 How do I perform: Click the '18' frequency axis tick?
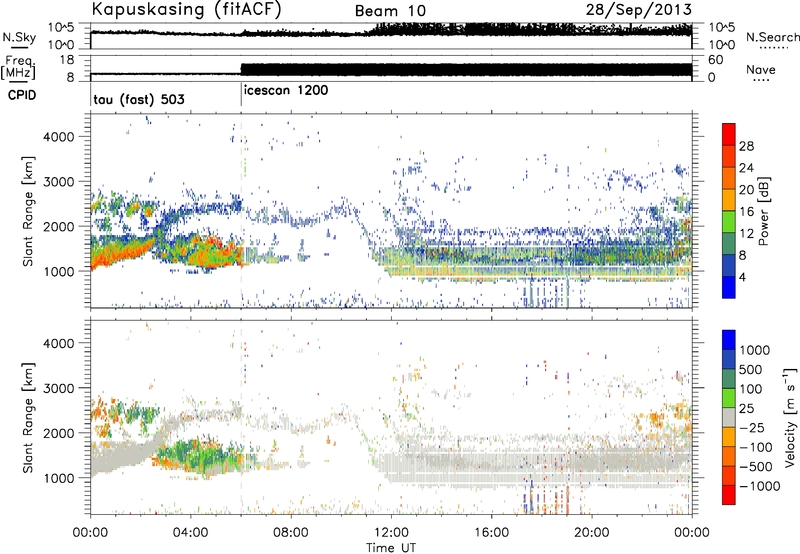coord(66,60)
